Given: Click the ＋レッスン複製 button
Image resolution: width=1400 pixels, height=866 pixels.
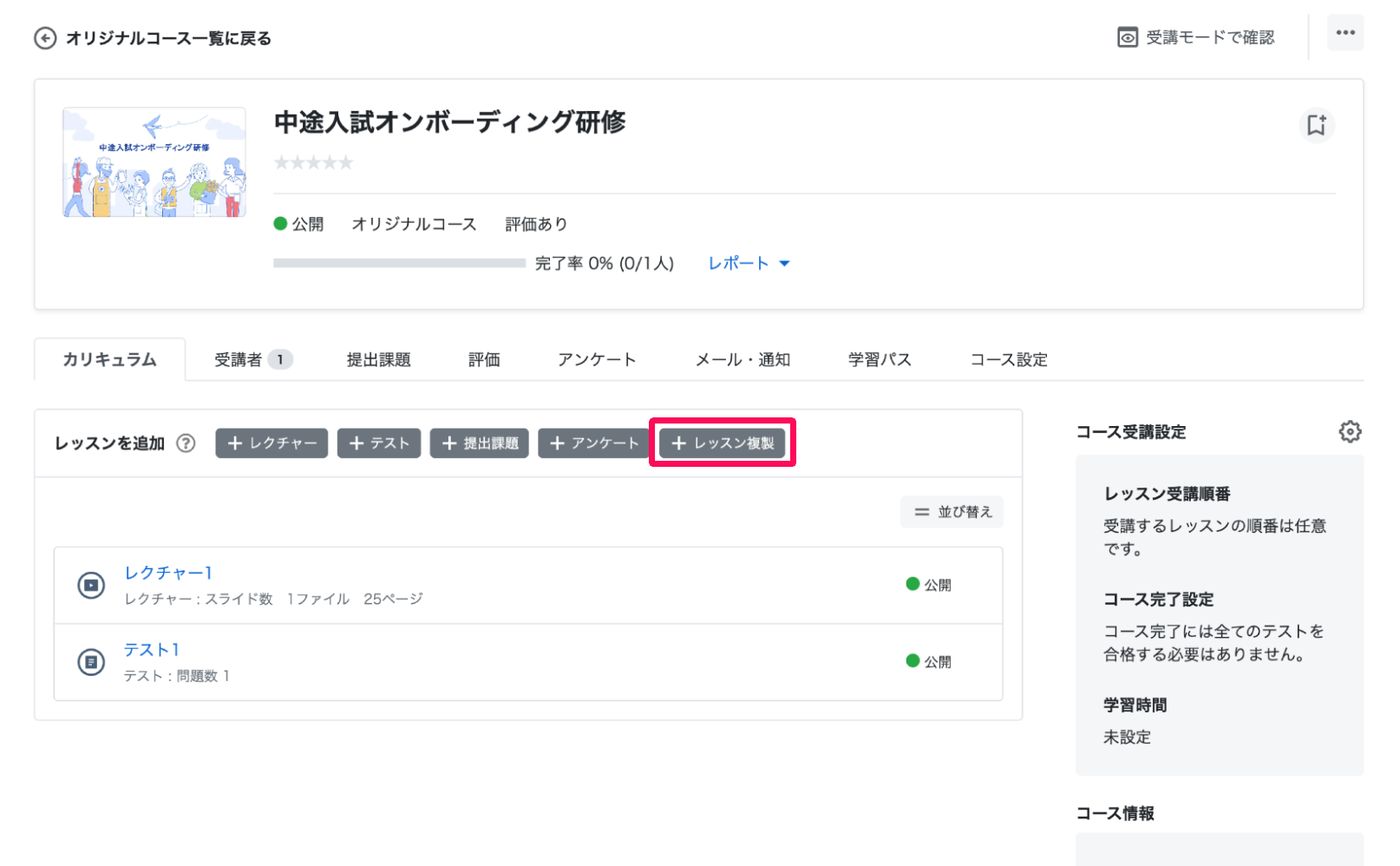Looking at the screenshot, I should [722, 443].
